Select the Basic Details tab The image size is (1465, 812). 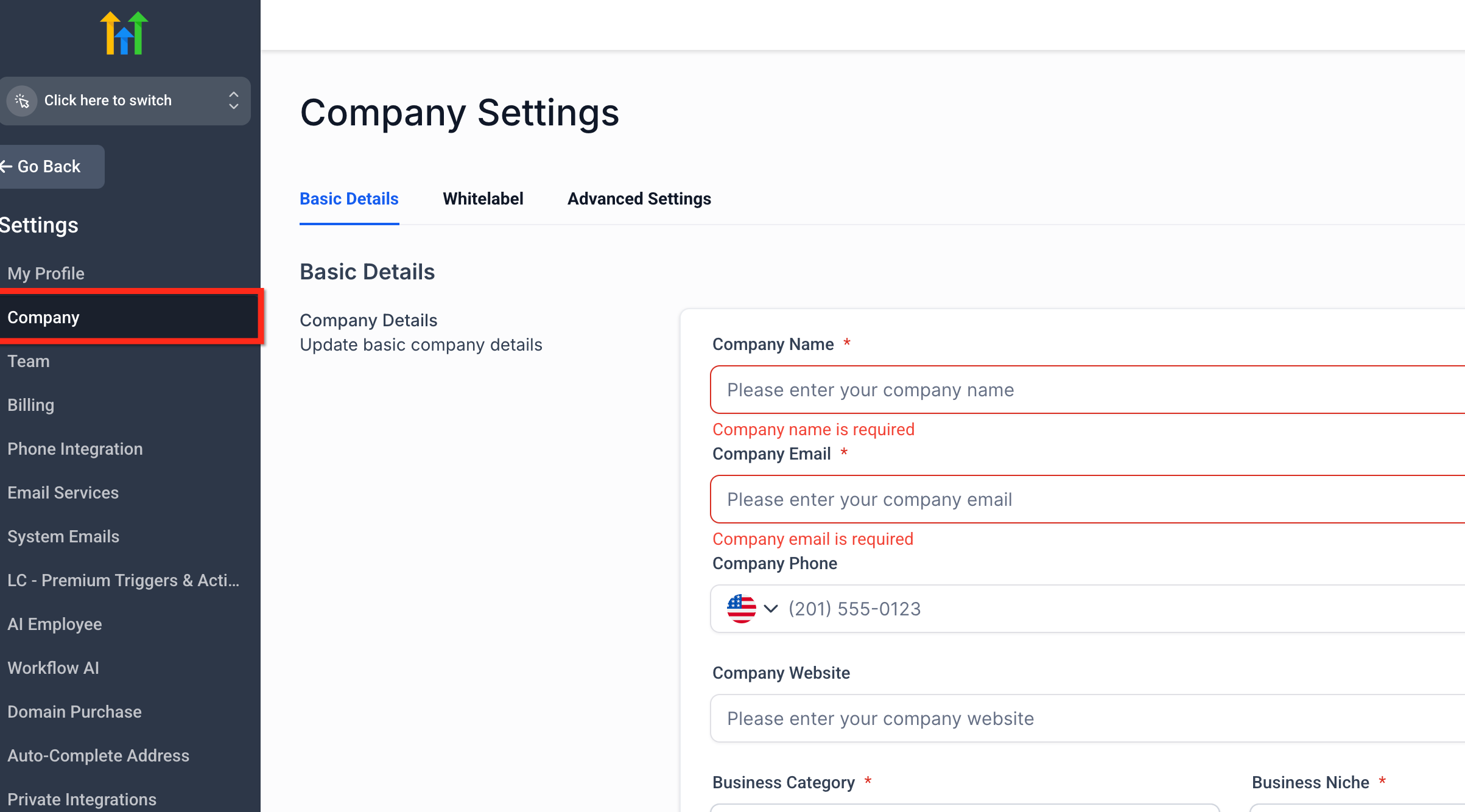349,199
